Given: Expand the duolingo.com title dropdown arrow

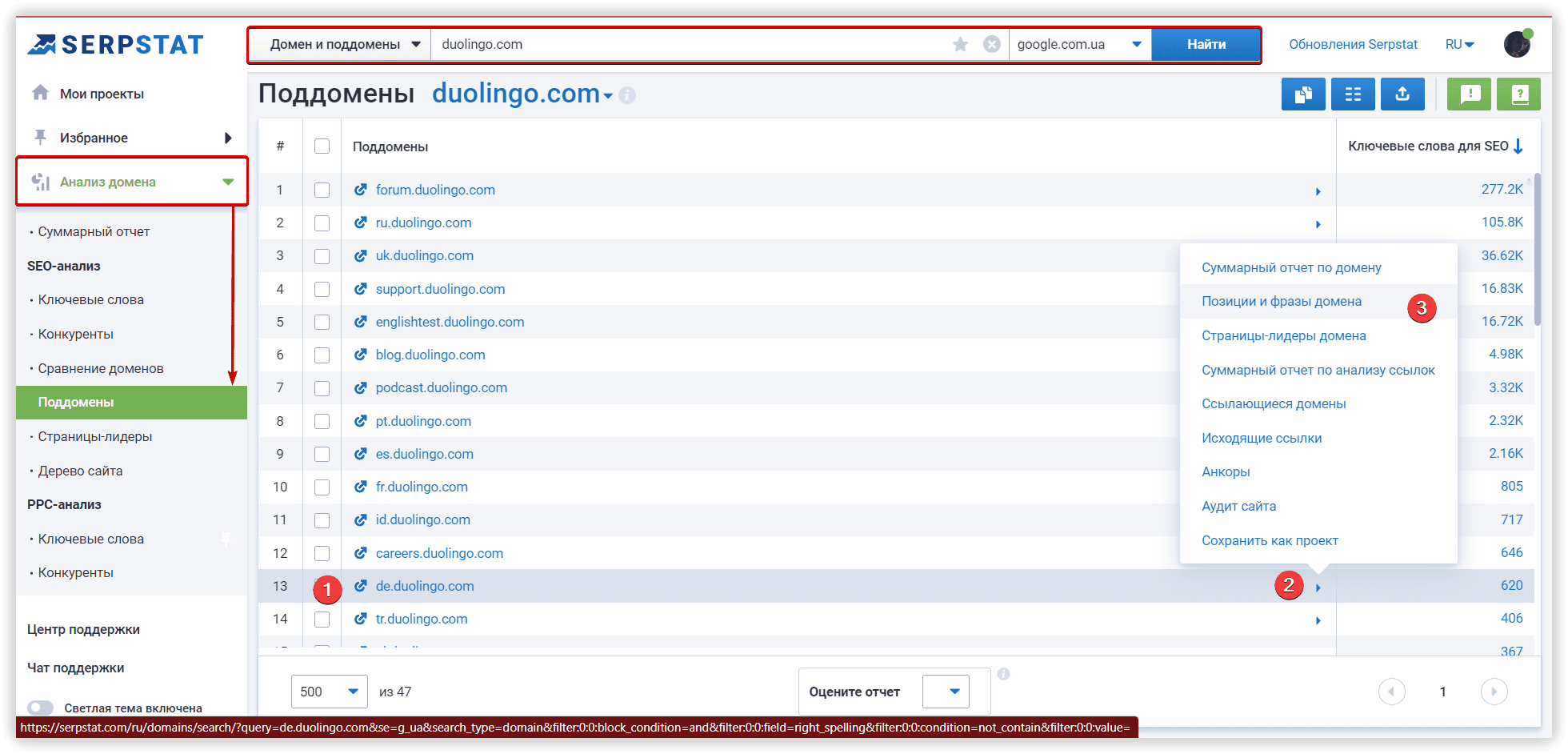Looking at the screenshot, I should click(608, 96).
